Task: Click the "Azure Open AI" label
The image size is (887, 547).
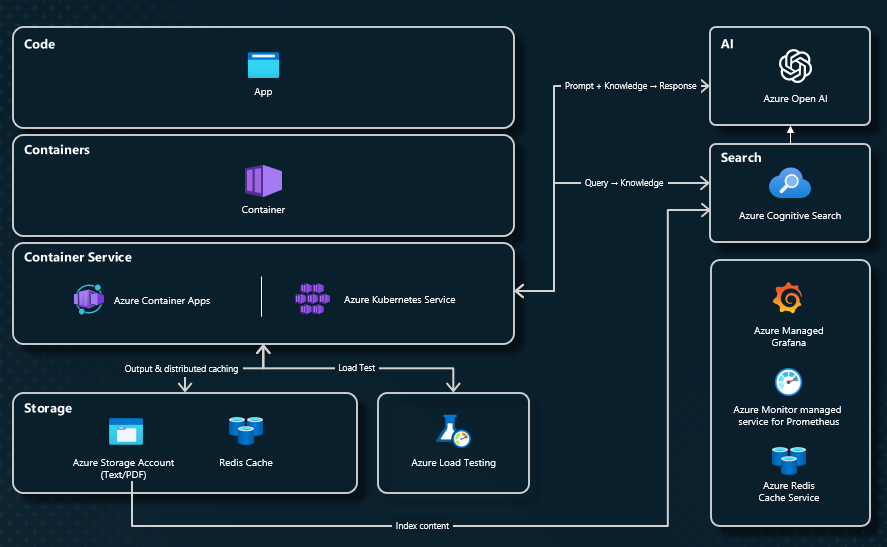Action: pyautogui.click(x=795, y=98)
